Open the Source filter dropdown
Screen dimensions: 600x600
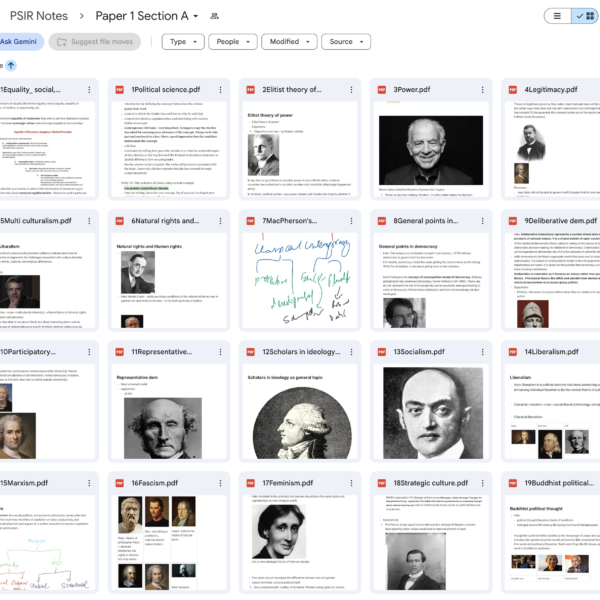pyautogui.click(x=346, y=42)
